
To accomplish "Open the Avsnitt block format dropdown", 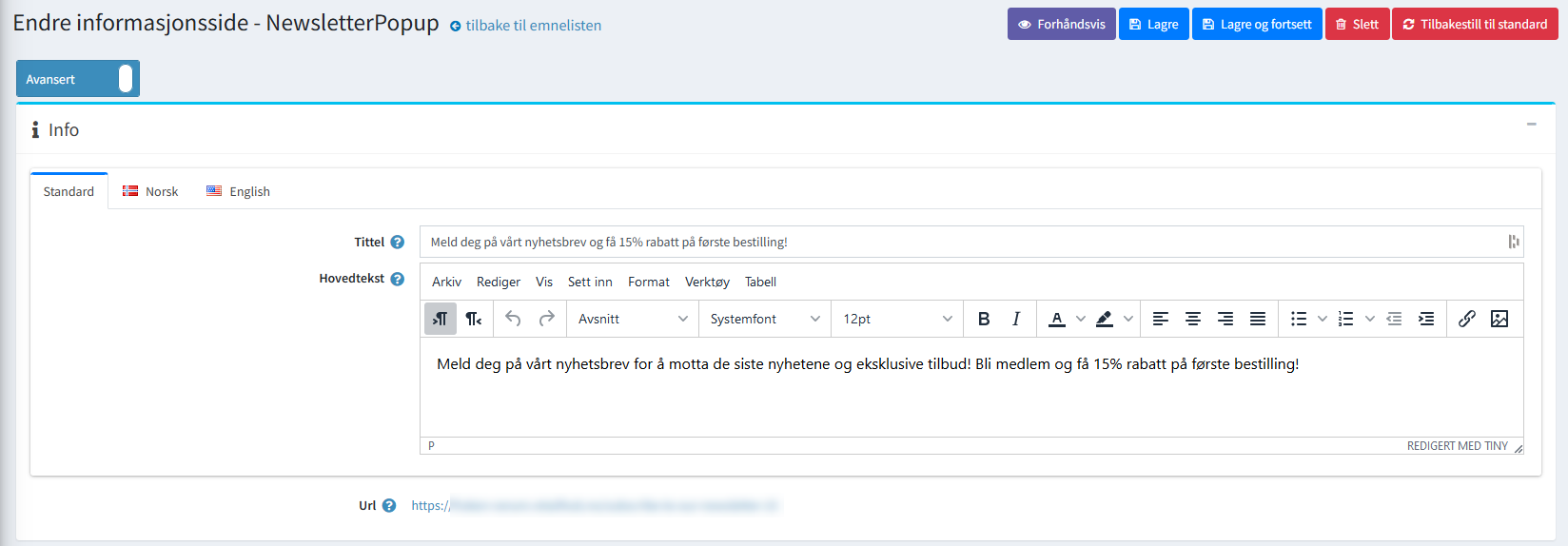I will point(633,319).
